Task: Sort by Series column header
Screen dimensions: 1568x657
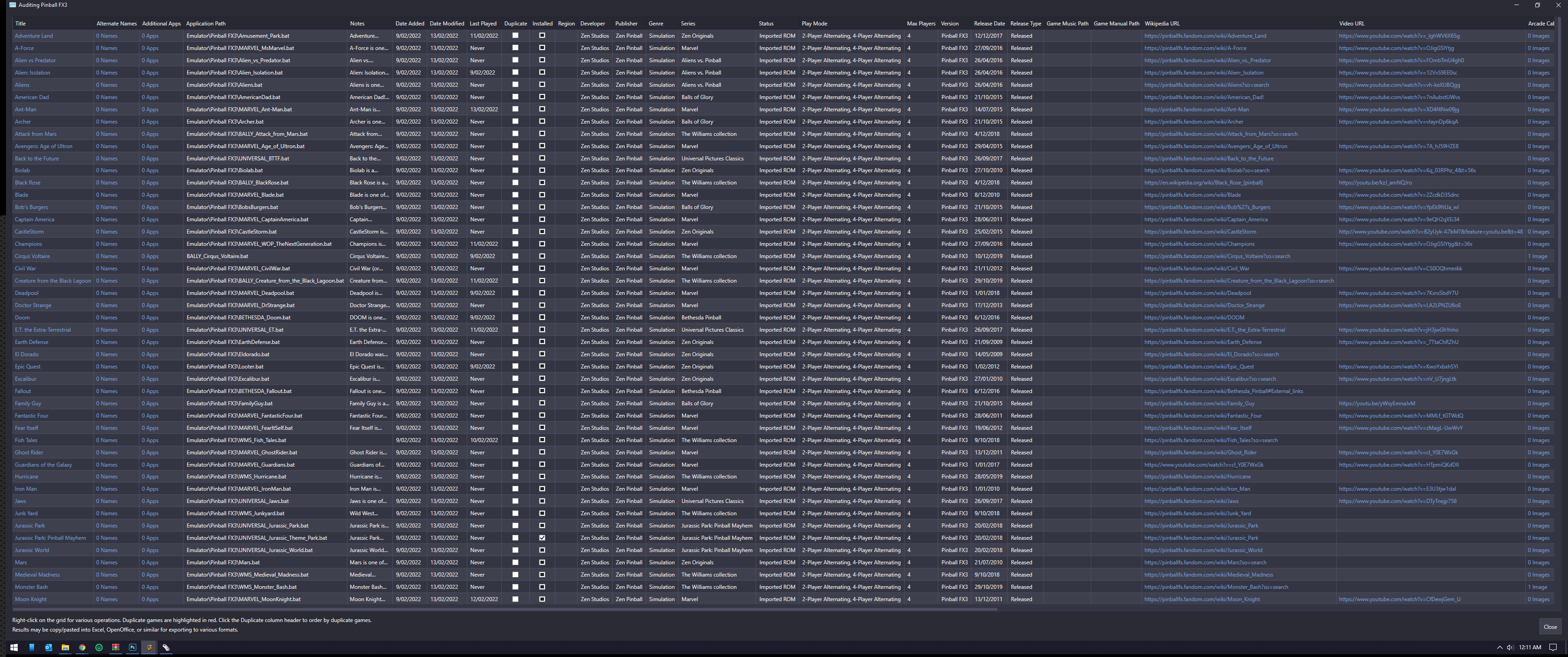Action: [717, 24]
